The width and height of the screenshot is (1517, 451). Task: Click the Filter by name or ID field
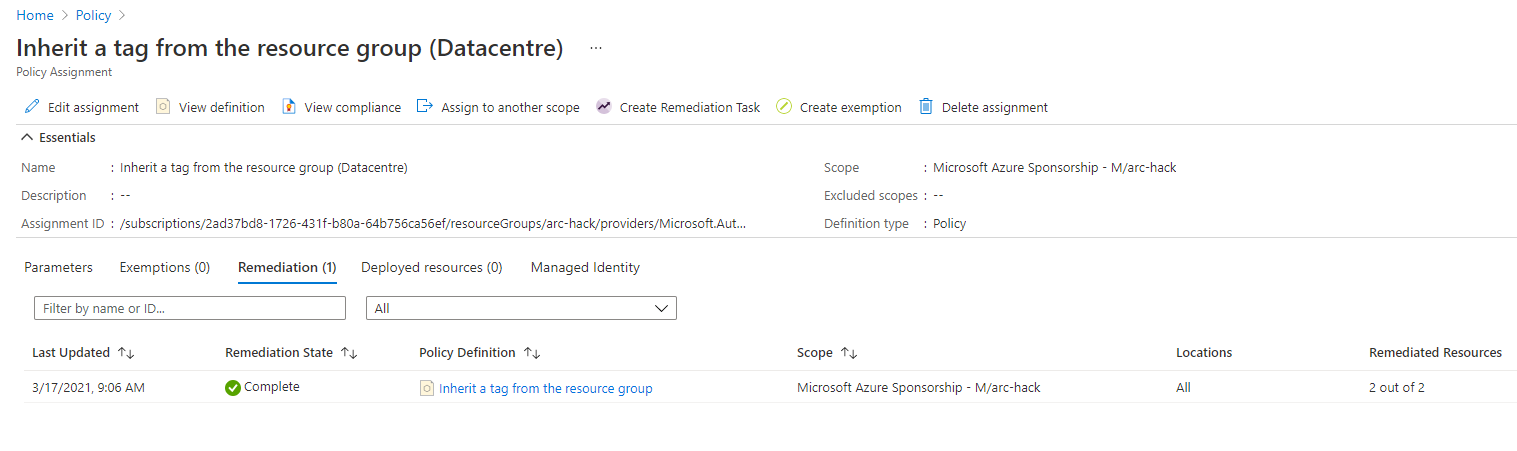(x=190, y=308)
